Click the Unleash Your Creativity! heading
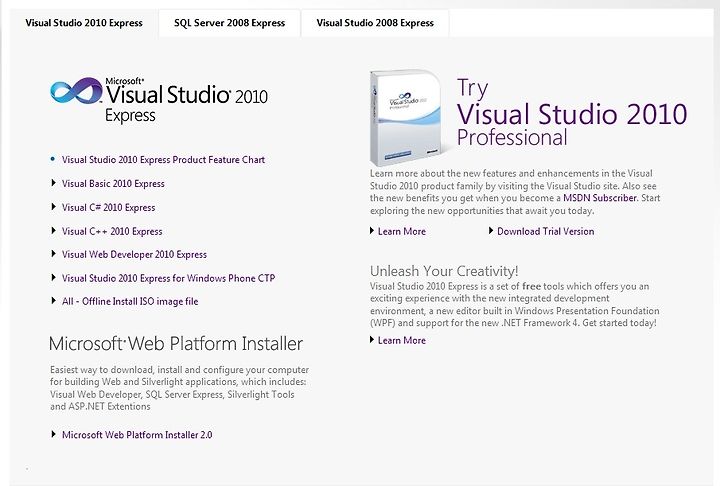 click(x=444, y=271)
